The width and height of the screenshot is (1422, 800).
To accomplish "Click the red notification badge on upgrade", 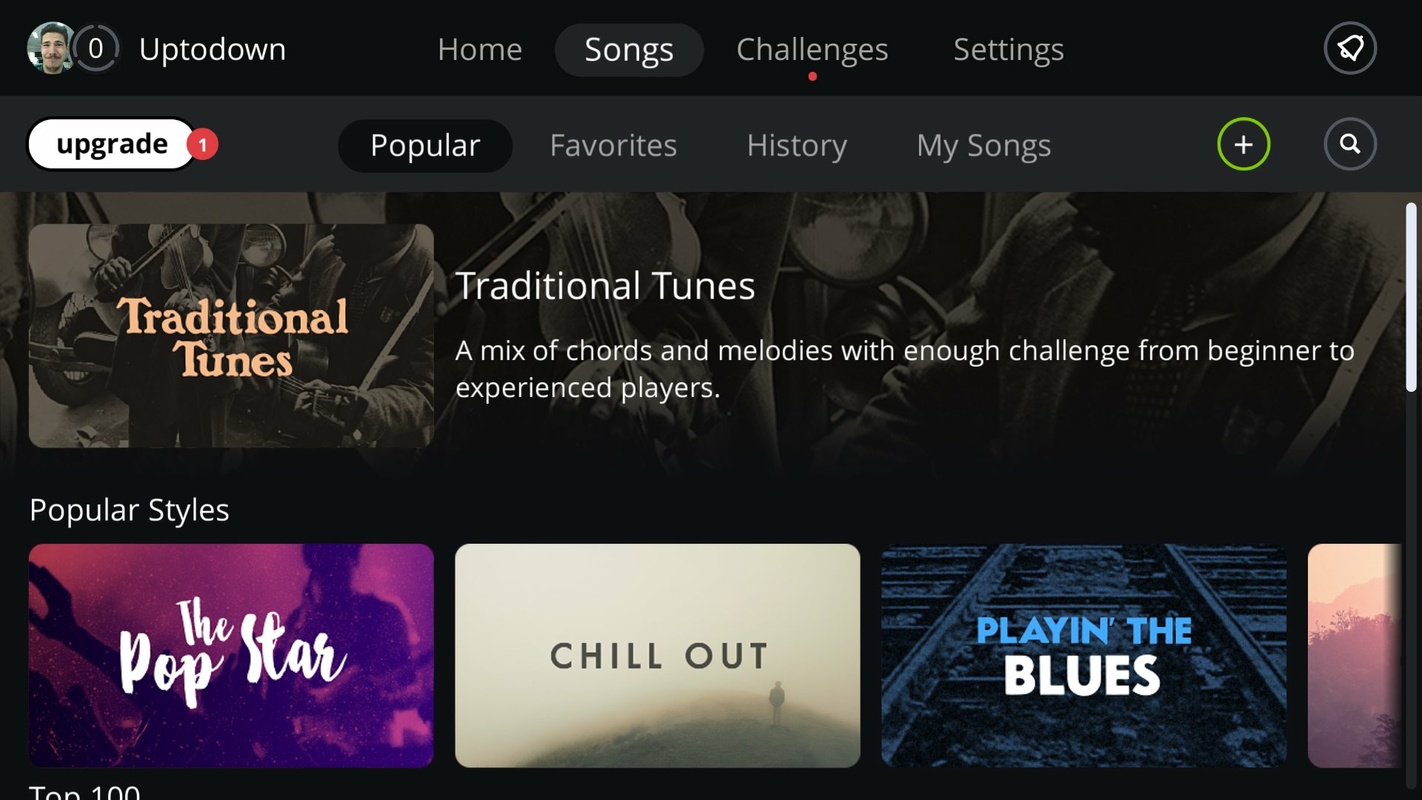I will pyautogui.click(x=202, y=145).
